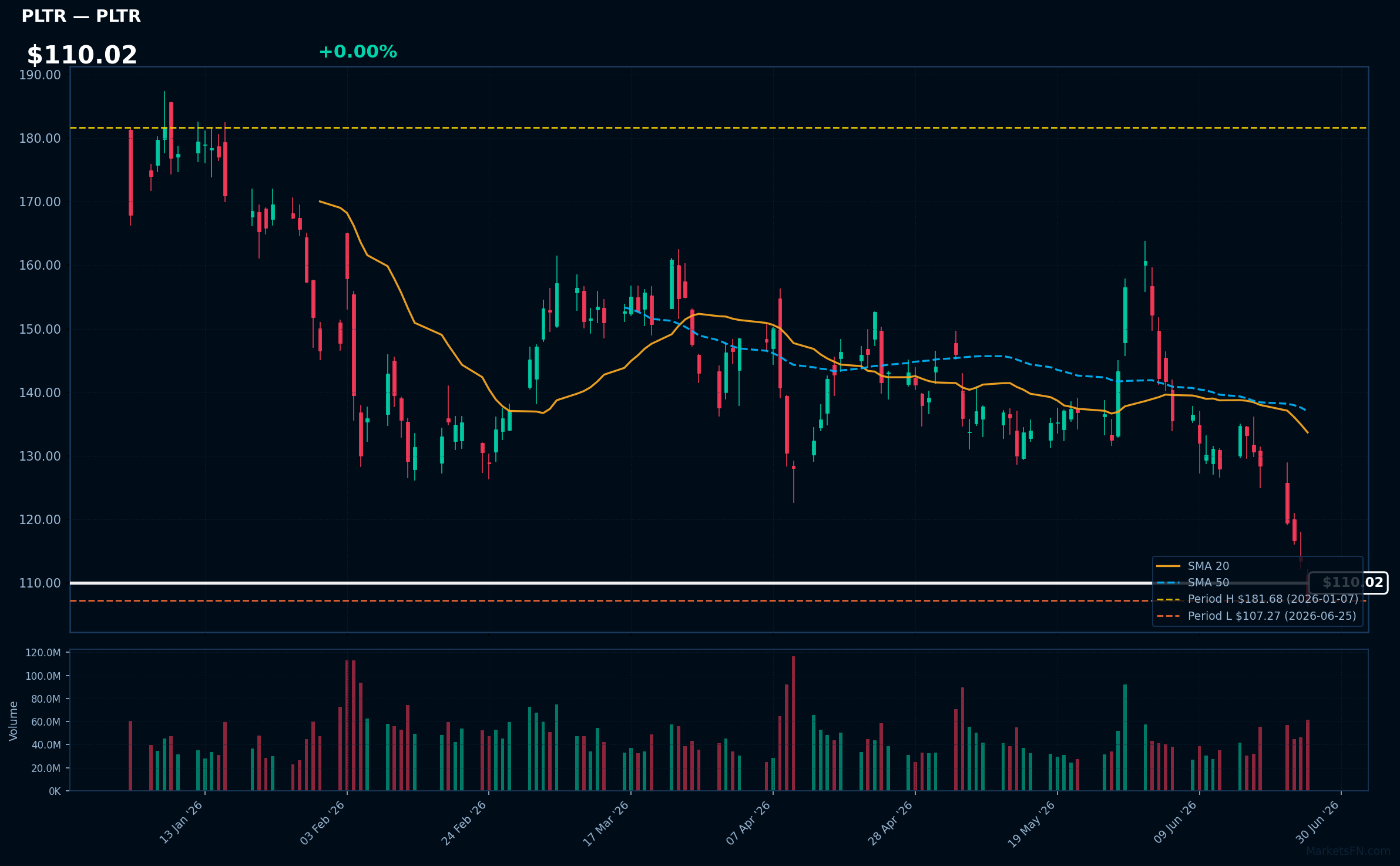The height and width of the screenshot is (866, 1400).
Task: Click the PLTR — PLTR chart title
Action: tap(81, 16)
